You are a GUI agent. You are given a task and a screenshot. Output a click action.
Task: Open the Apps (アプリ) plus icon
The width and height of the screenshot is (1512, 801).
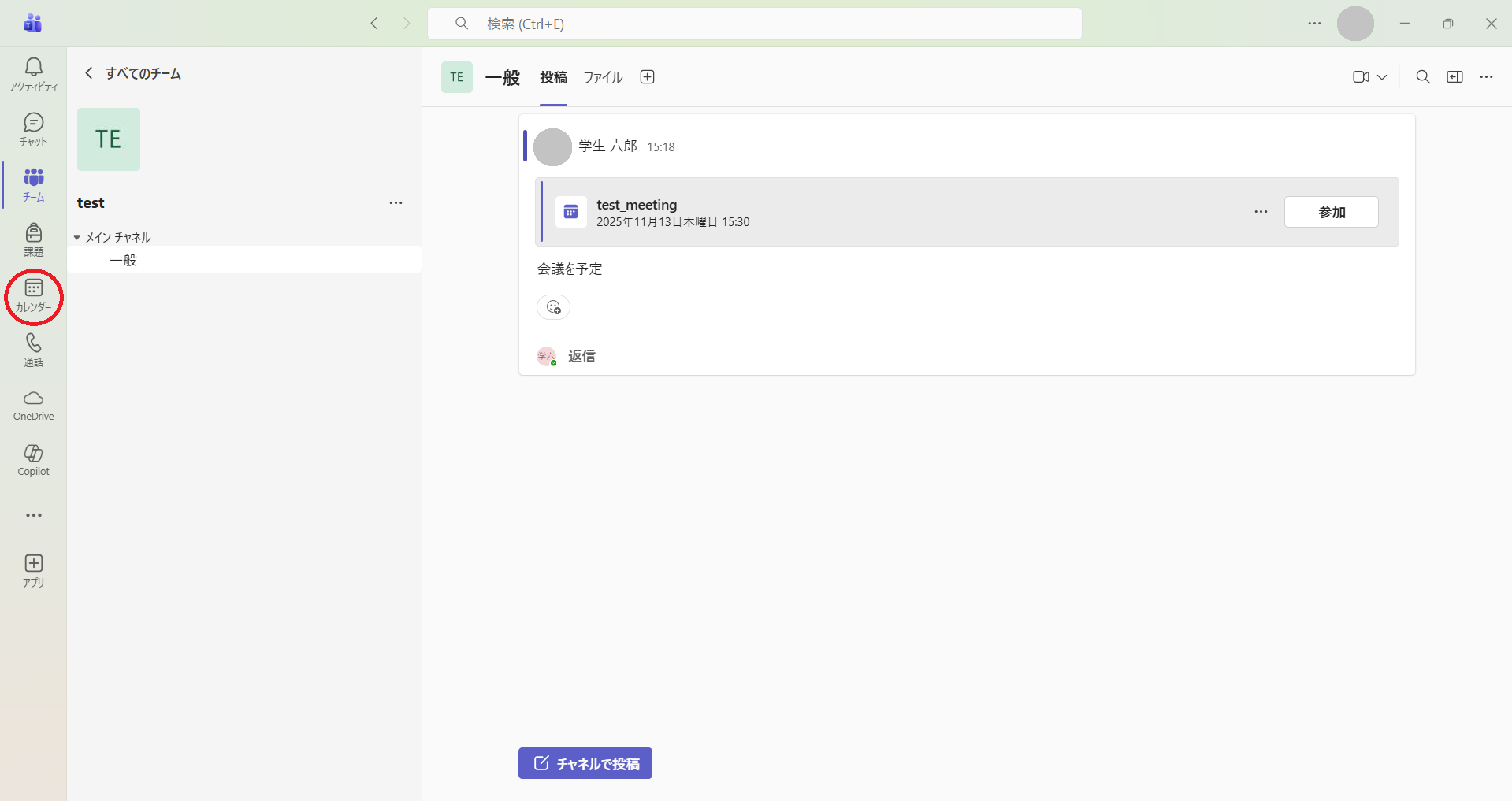coord(33,570)
